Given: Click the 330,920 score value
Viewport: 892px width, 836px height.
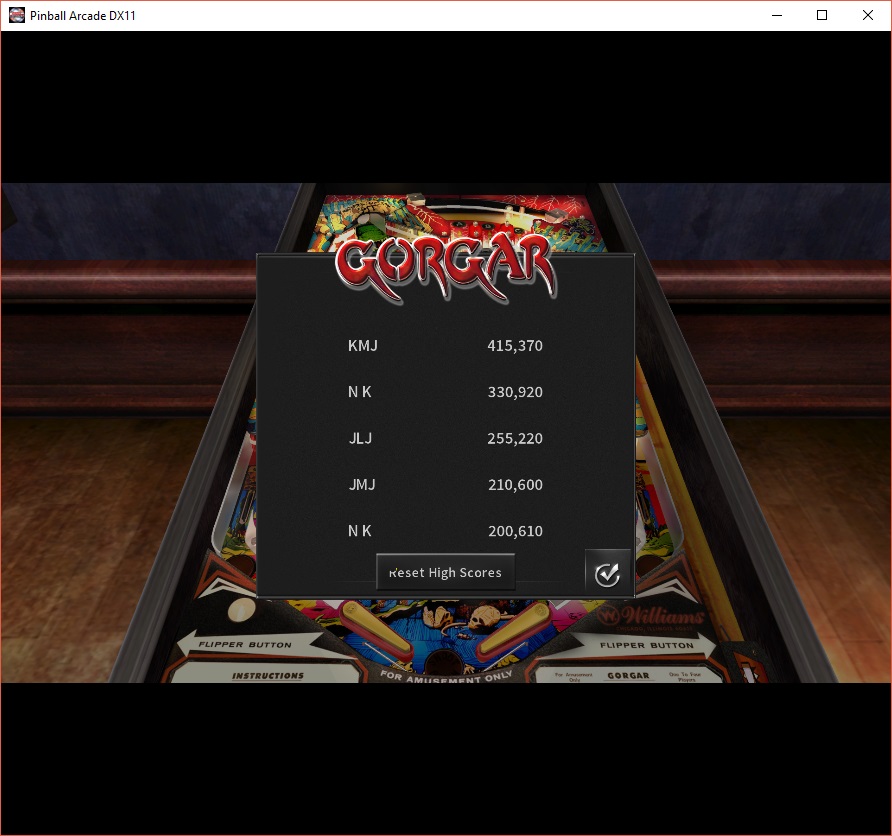Looking at the screenshot, I should [x=514, y=392].
